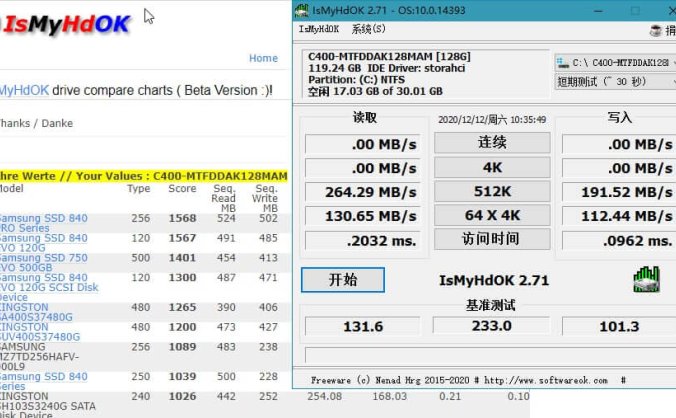Click the 101.3 write score field
Viewport: 676px width, 418px height.
pyautogui.click(x=618, y=326)
